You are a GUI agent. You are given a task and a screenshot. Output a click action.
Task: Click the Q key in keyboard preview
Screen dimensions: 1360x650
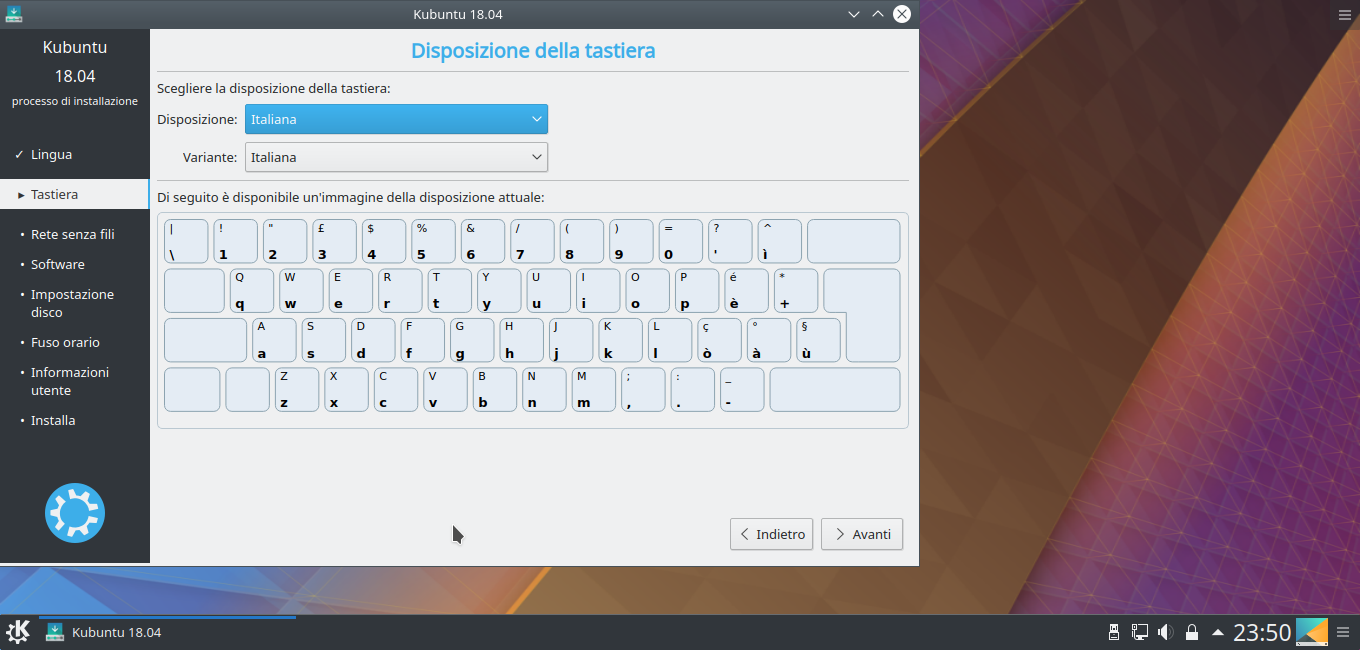click(x=252, y=291)
